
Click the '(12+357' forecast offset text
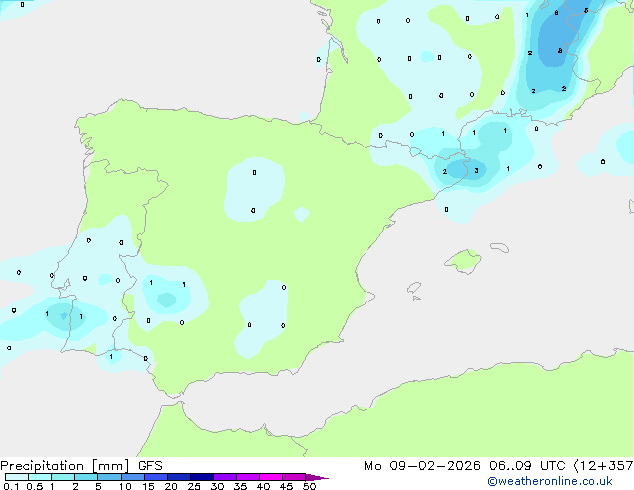pos(603,466)
